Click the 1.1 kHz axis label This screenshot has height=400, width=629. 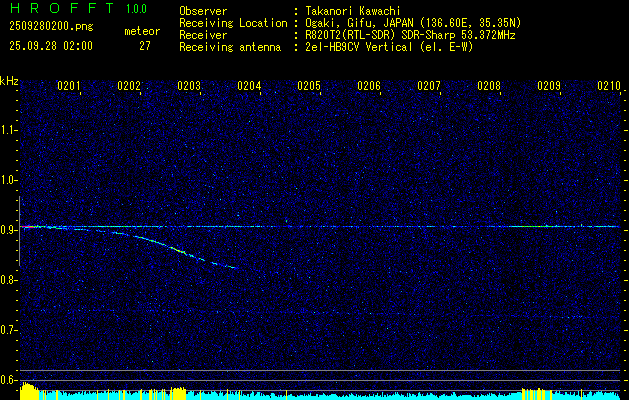tap(8, 130)
